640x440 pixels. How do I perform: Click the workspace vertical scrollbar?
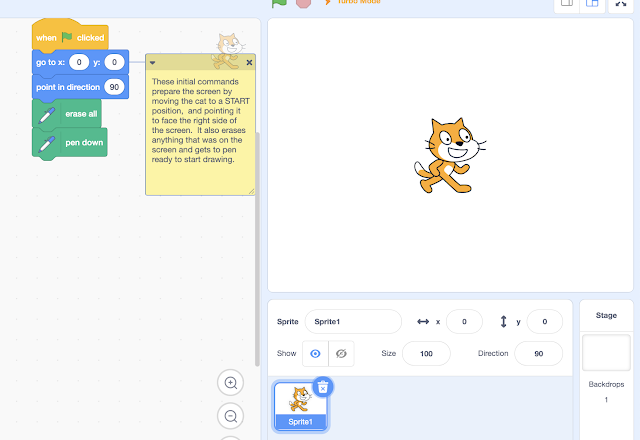(257, 249)
